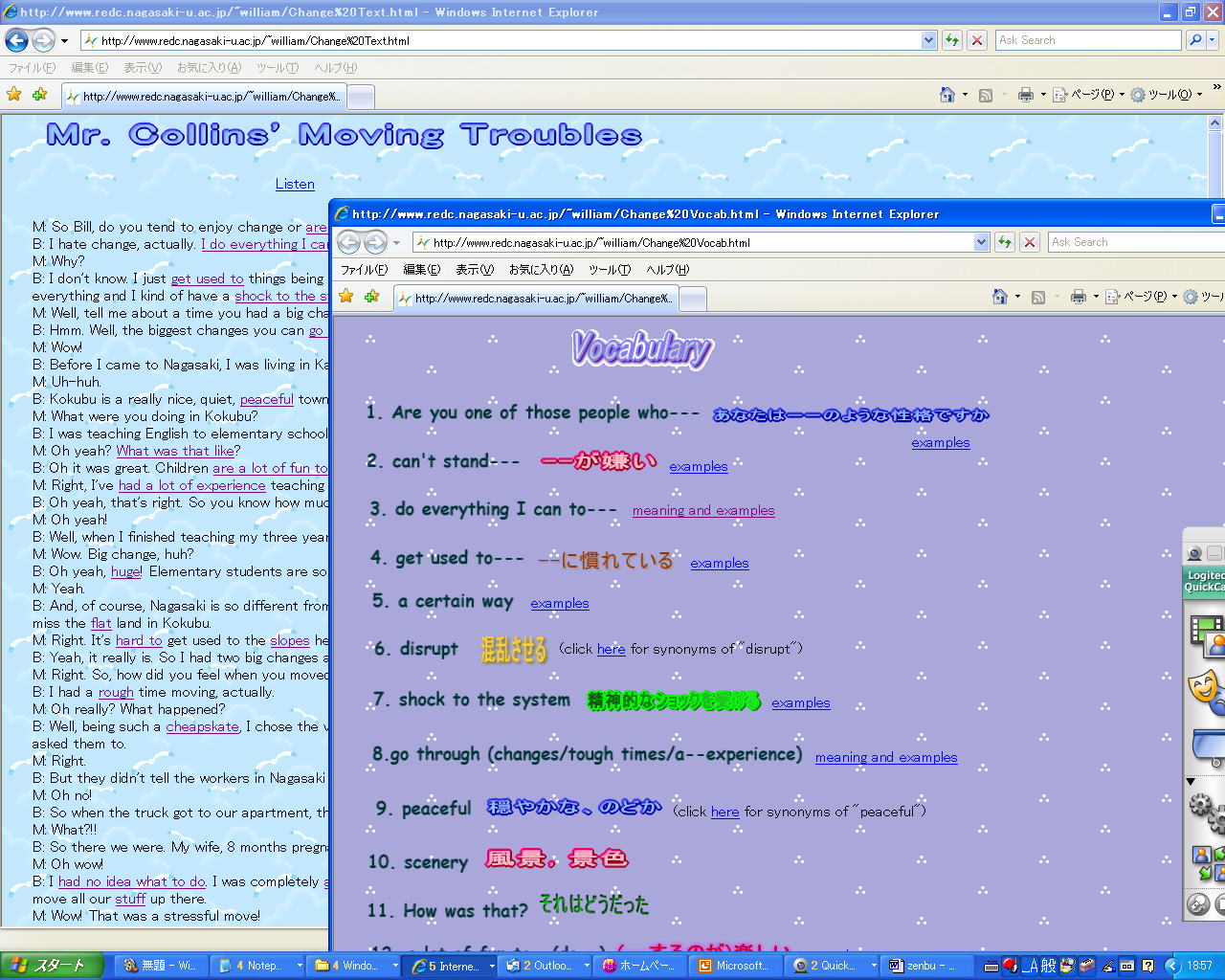Click the Print icon in the main browser
Viewport: 1225px width, 980px height.
point(1026,95)
